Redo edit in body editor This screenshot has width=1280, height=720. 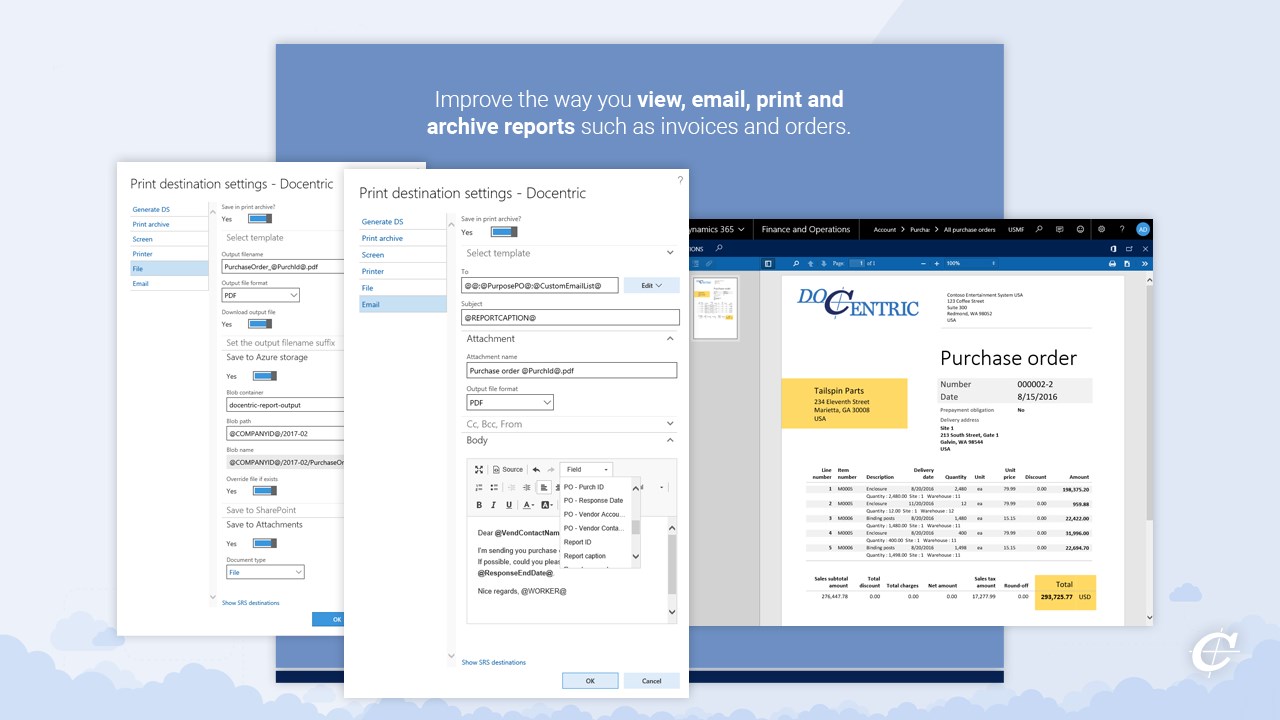pyautogui.click(x=550, y=469)
